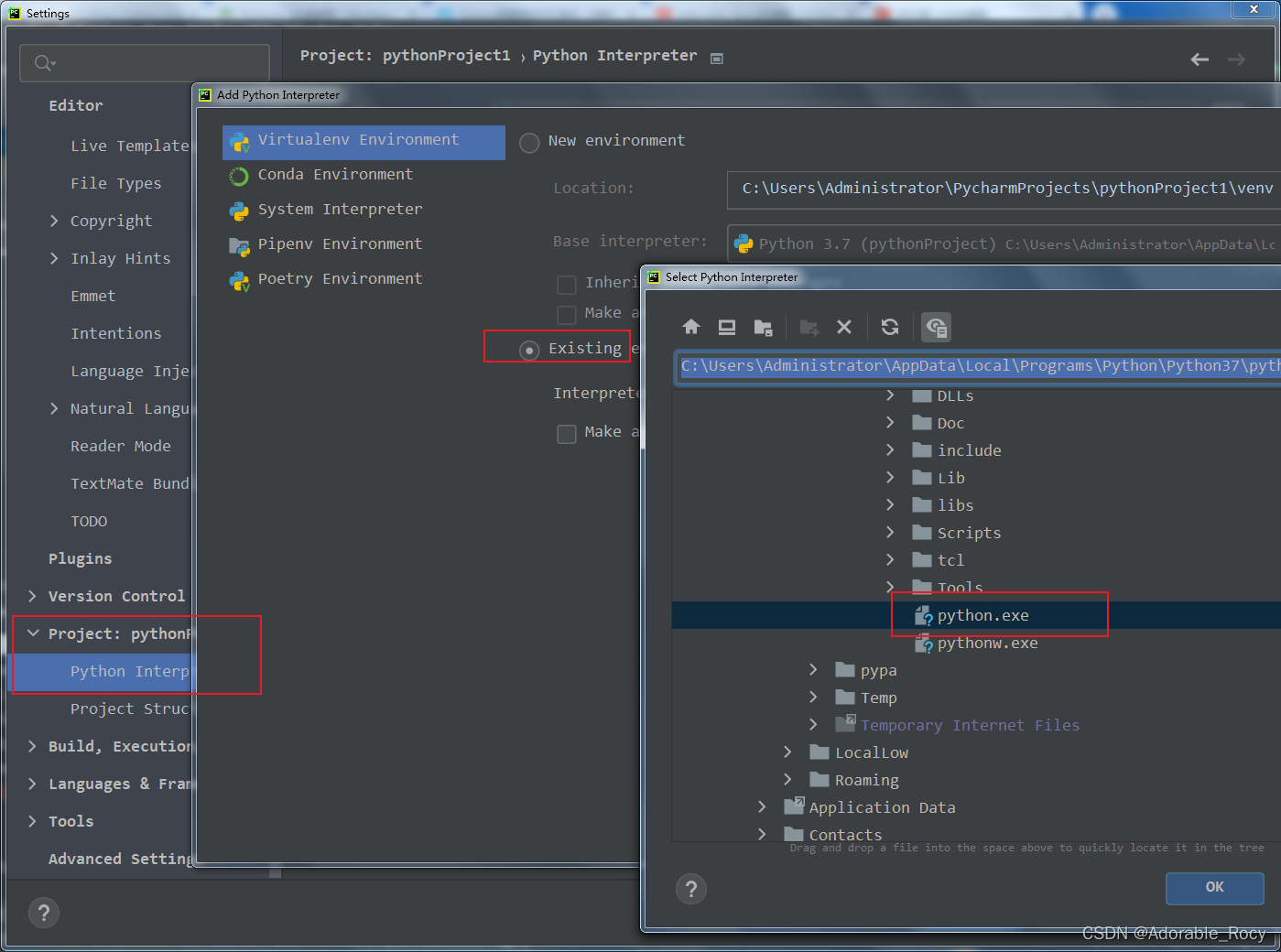This screenshot has height=952, width=1281.
Task: Go to home directory in file chooser
Action: pyautogui.click(x=691, y=327)
